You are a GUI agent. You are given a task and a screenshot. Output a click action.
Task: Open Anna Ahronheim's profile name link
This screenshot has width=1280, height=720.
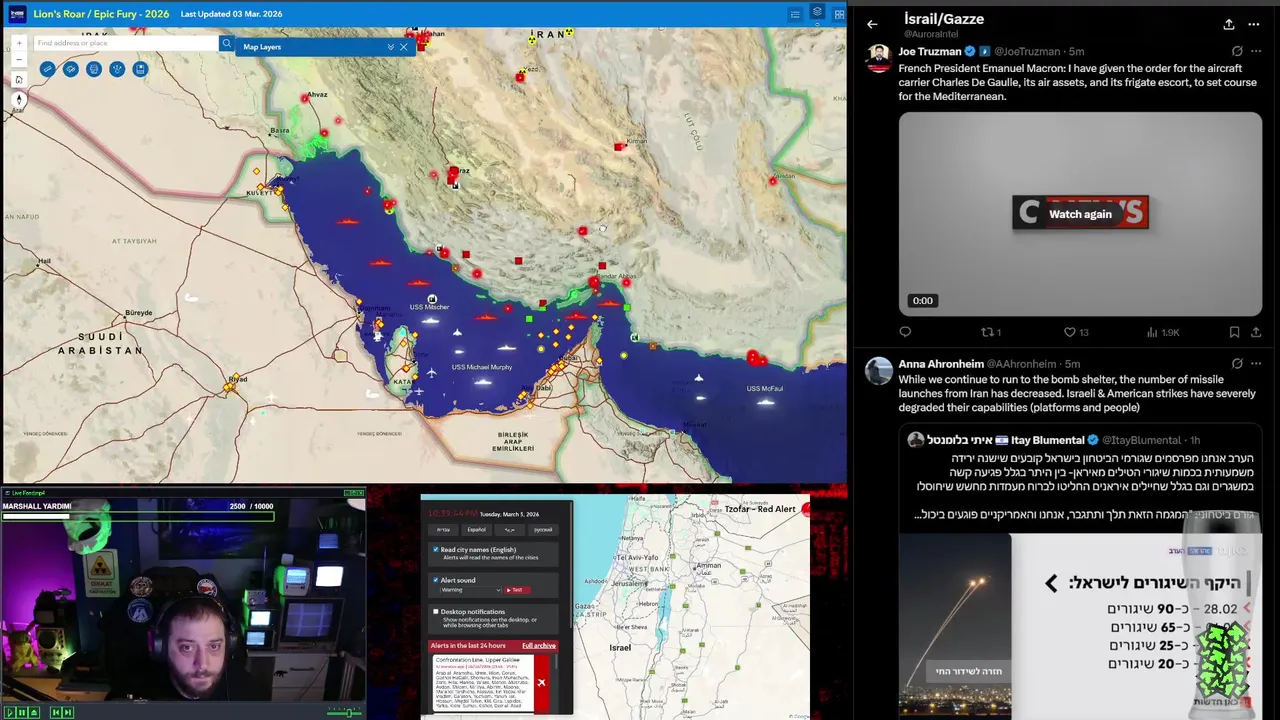(940, 364)
